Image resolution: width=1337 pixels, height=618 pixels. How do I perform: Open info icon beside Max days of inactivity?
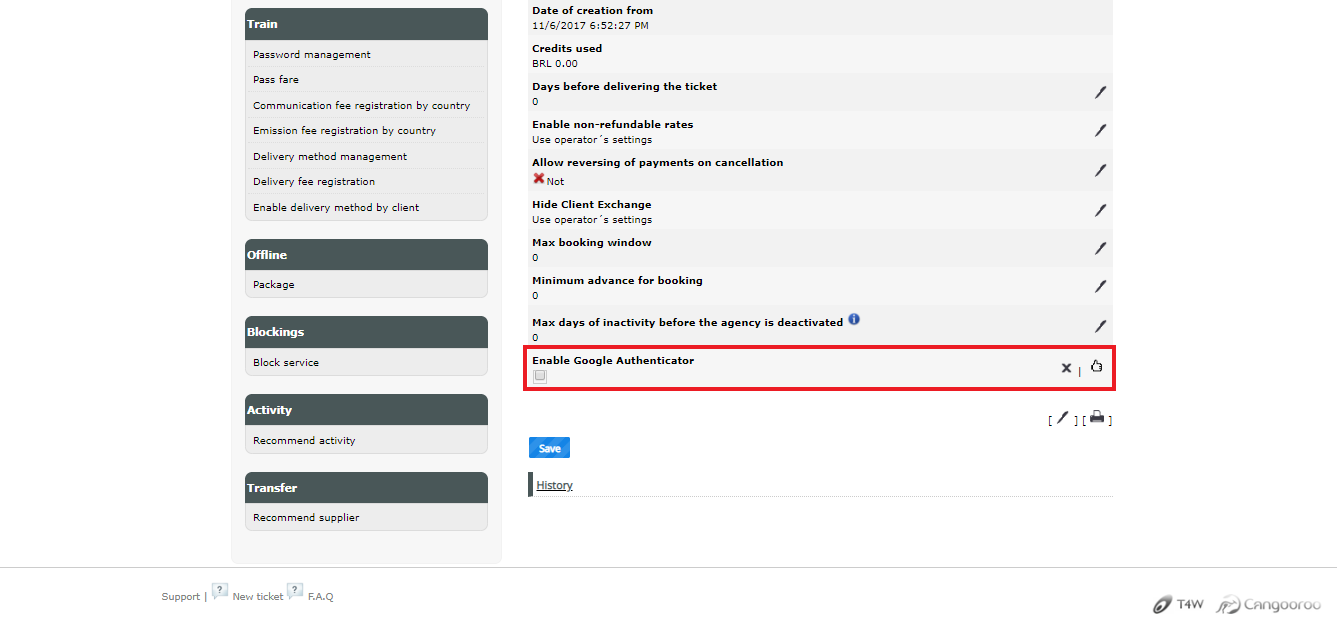point(854,319)
